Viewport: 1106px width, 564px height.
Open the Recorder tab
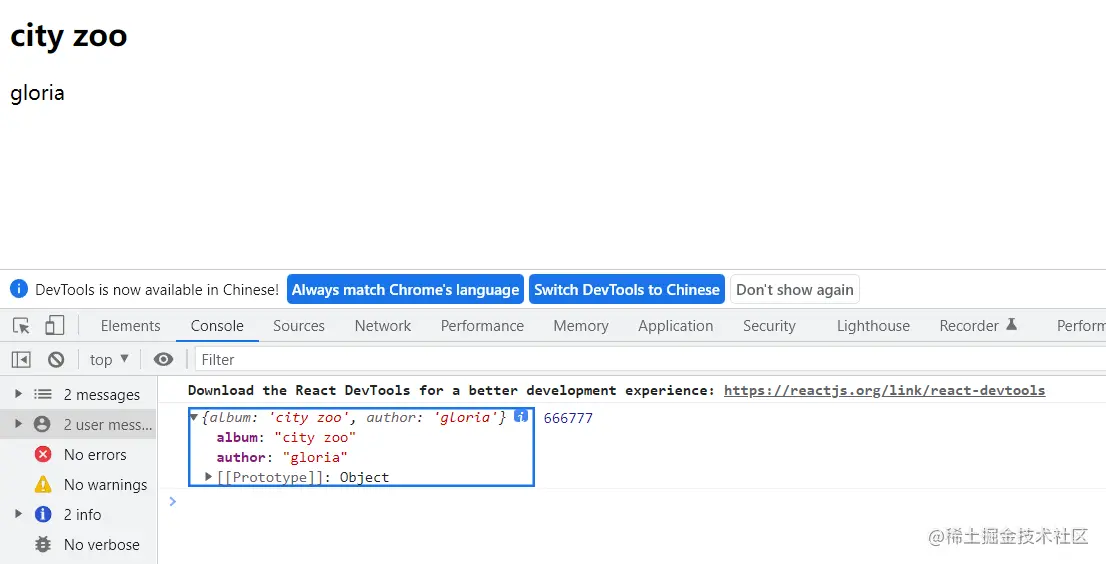(x=978, y=326)
